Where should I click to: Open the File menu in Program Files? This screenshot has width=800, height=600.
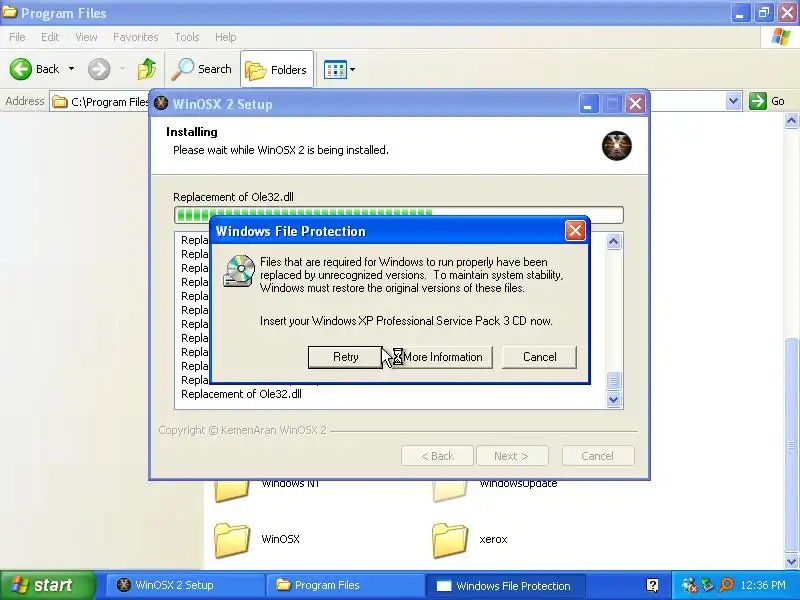coord(17,37)
